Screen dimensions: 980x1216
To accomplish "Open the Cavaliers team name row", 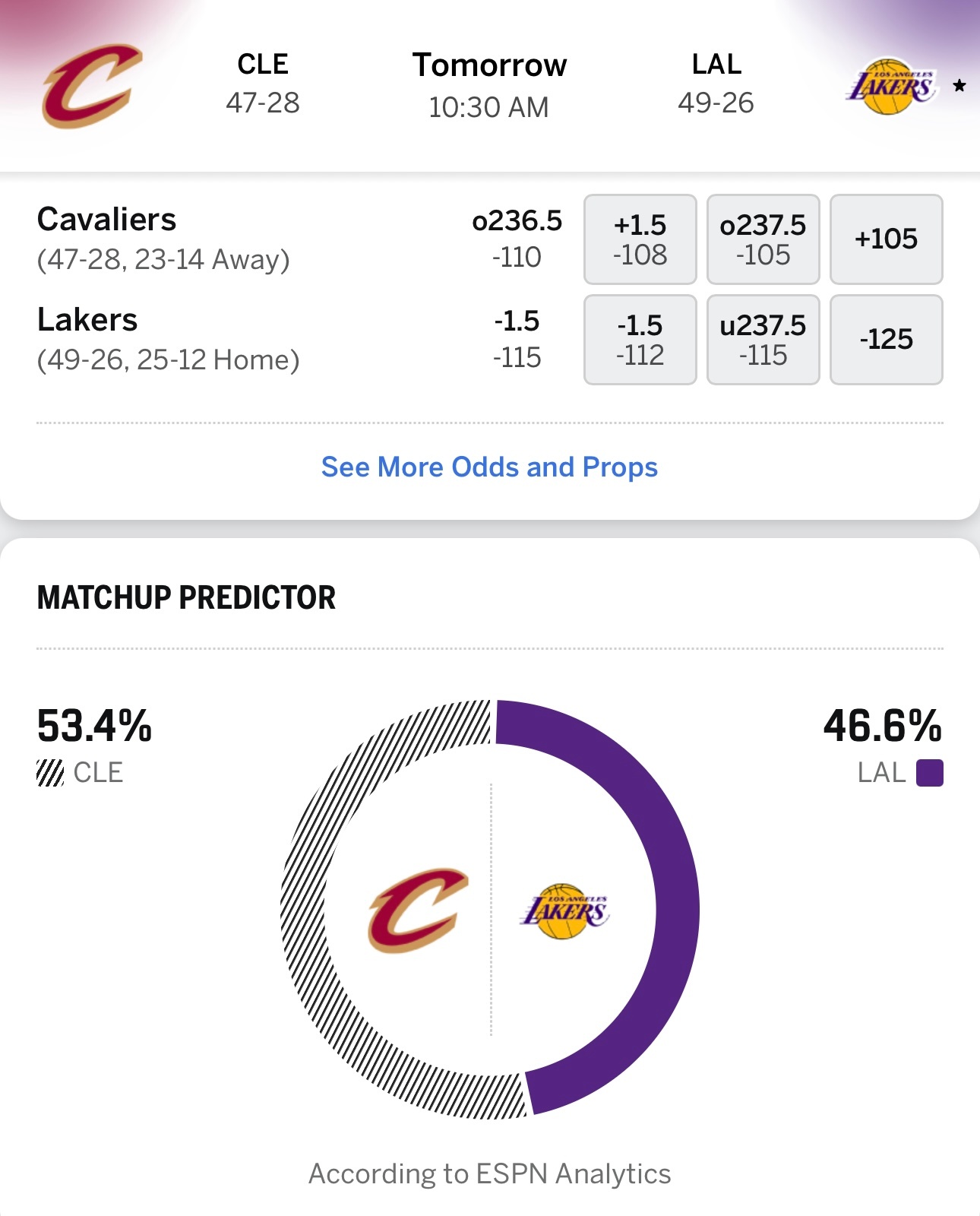I will point(107,220).
